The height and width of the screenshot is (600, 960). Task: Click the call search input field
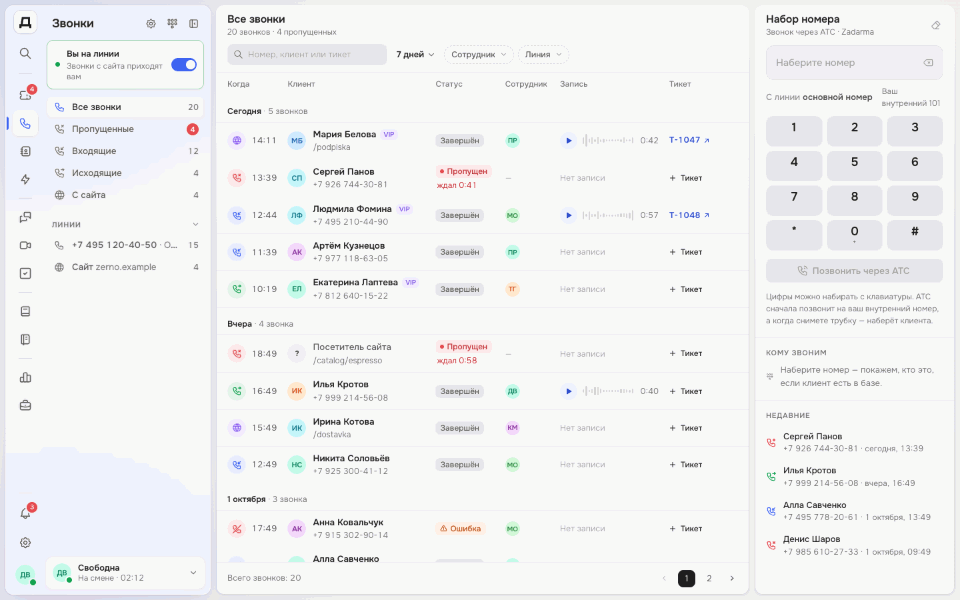tap(307, 54)
